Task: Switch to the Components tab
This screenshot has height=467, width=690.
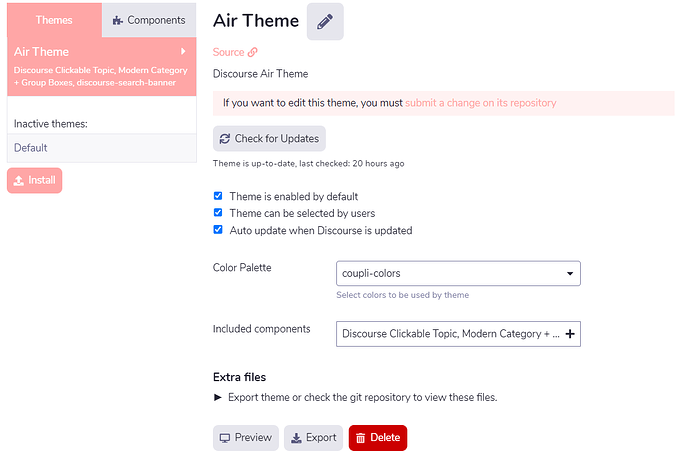Action: pyautogui.click(x=149, y=20)
